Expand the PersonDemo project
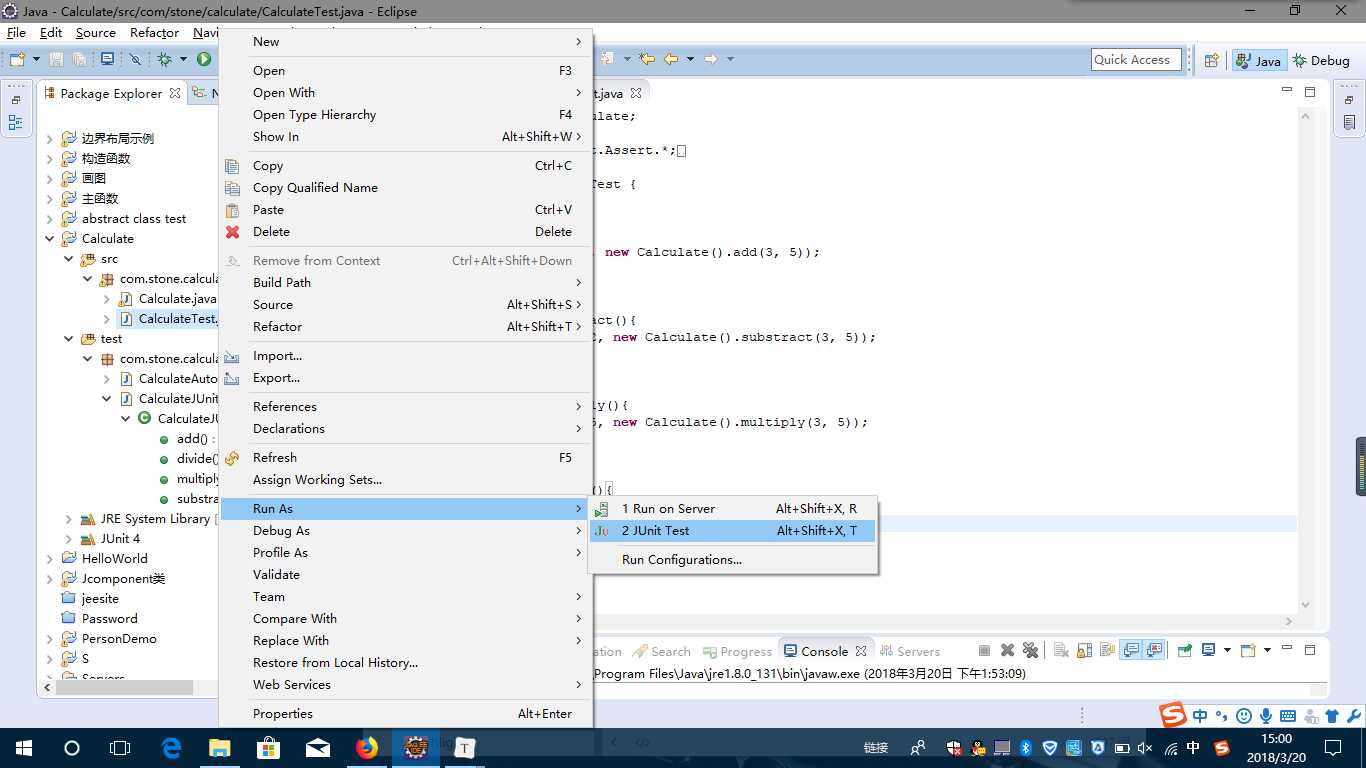 tap(50, 639)
